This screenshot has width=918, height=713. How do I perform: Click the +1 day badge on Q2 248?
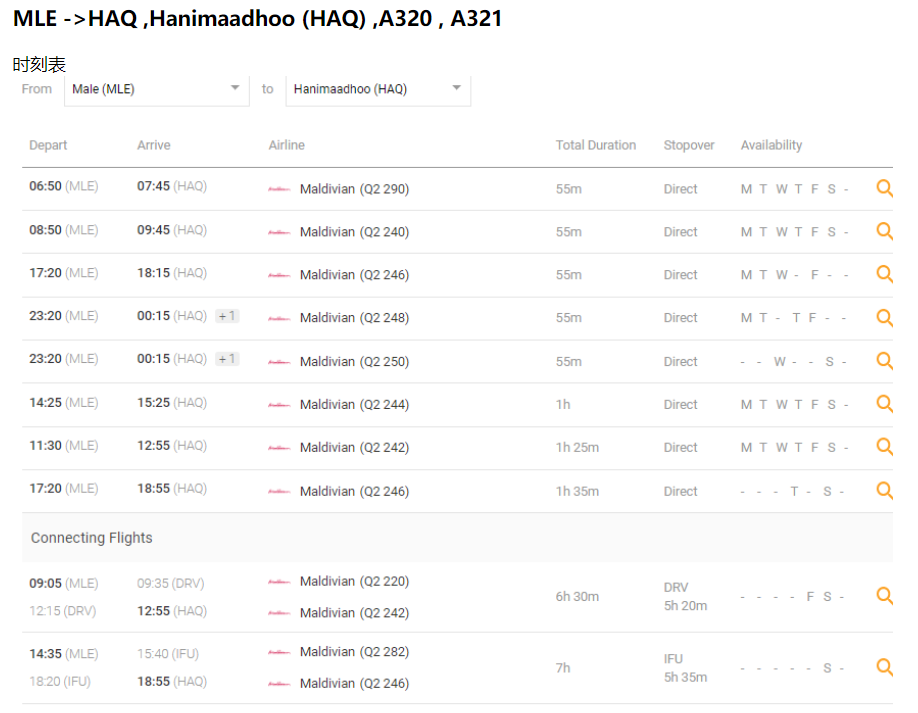pyautogui.click(x=227, y=316)
